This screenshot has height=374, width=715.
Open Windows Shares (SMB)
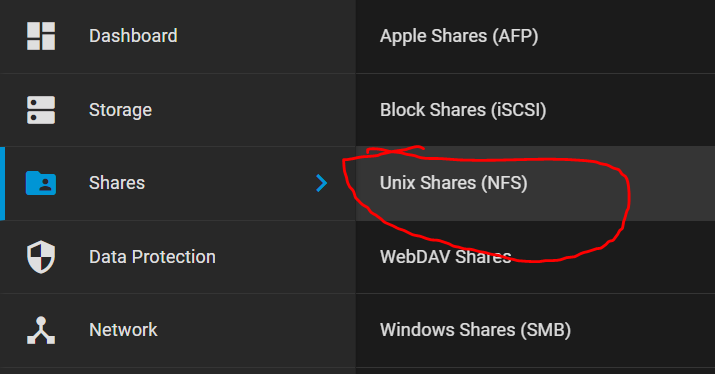(x=475, y=330)
